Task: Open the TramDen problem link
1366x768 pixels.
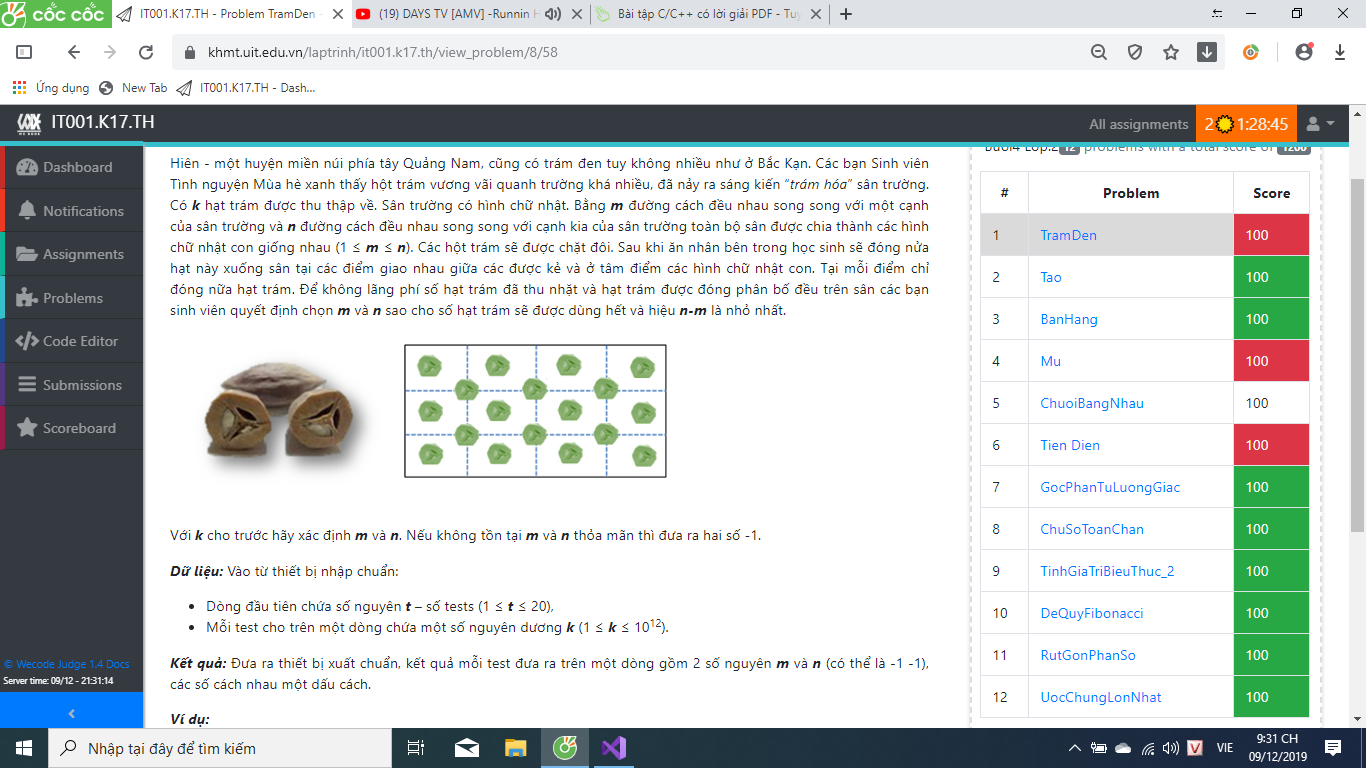Action: click(1068, 235)
